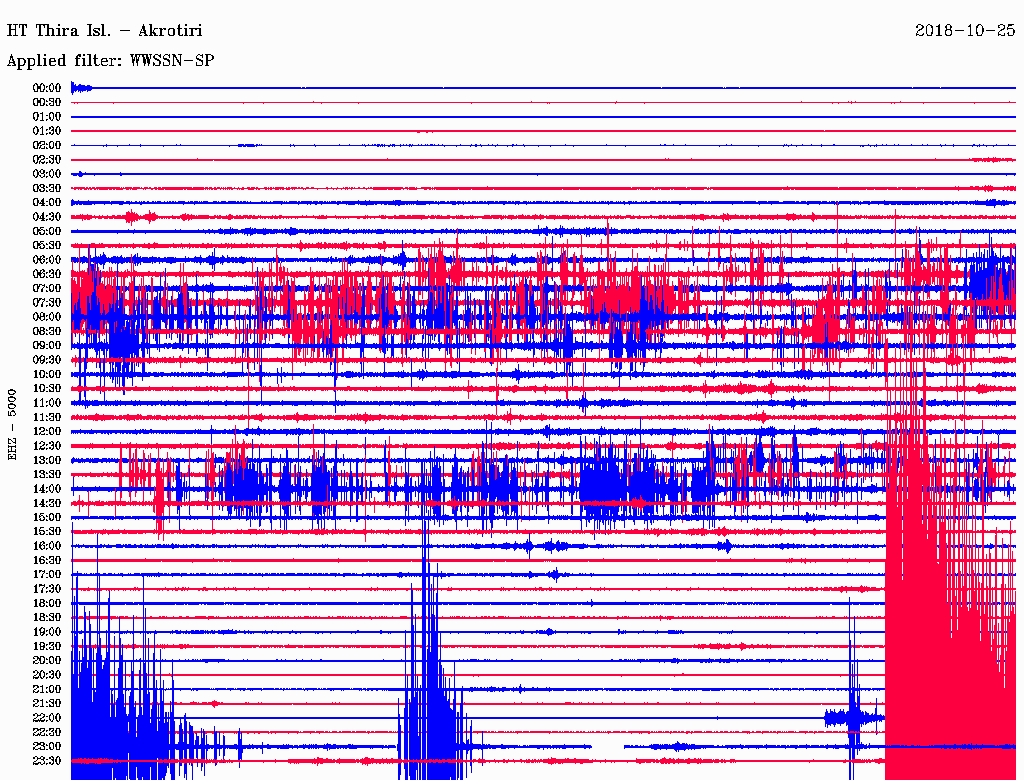Click the 05:30 time label

[47, 245]
